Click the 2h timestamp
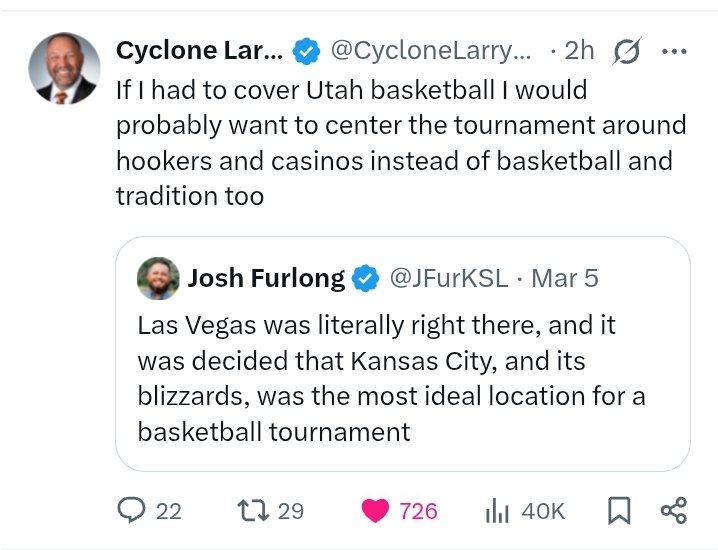Viewport: 718px width, 550px height. click(578, 50)
